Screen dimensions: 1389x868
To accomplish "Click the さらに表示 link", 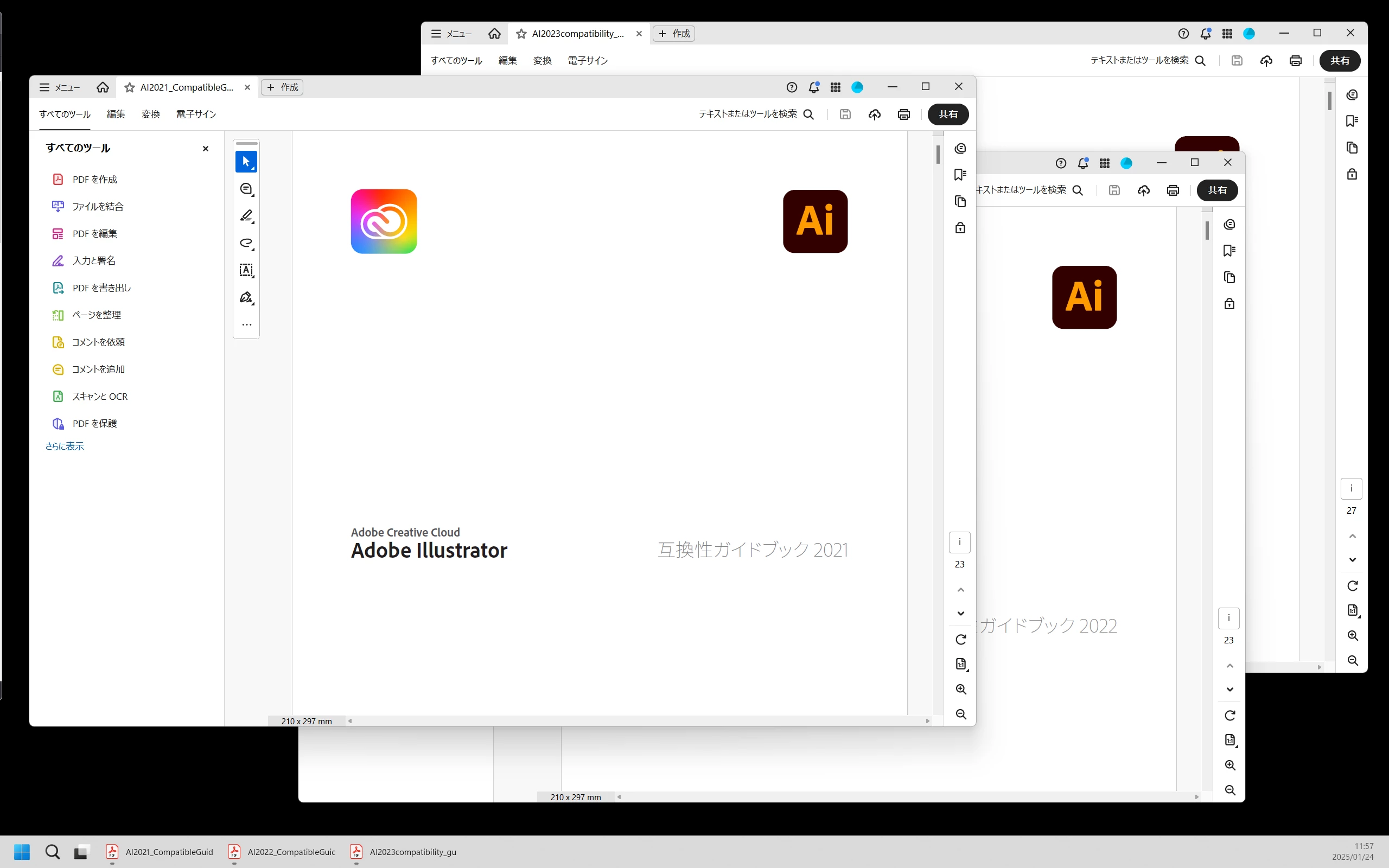I will point(64,446).
